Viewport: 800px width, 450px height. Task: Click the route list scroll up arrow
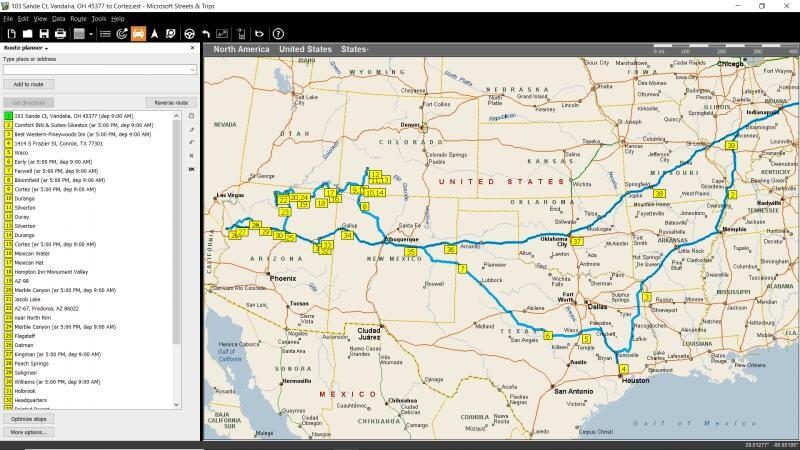click(x=177, y=116)
